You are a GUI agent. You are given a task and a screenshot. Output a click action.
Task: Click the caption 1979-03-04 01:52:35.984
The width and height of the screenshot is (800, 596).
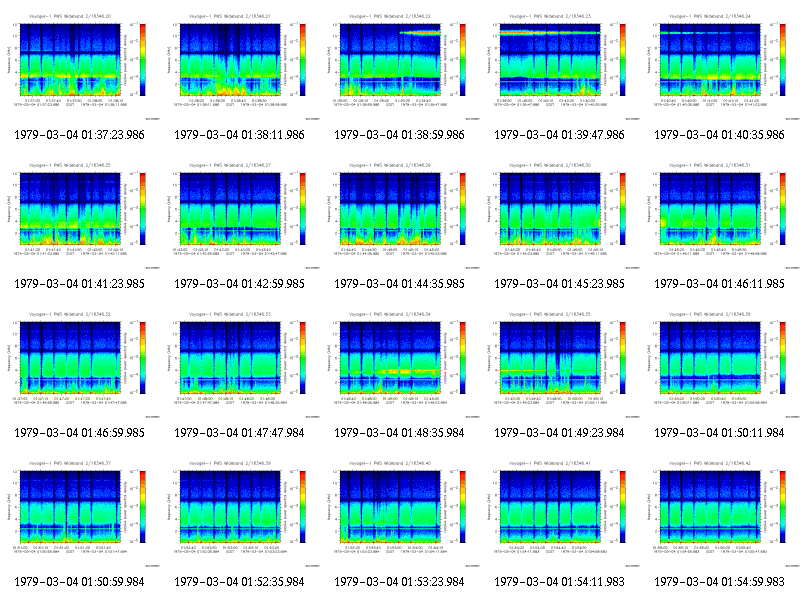(239, 582)
